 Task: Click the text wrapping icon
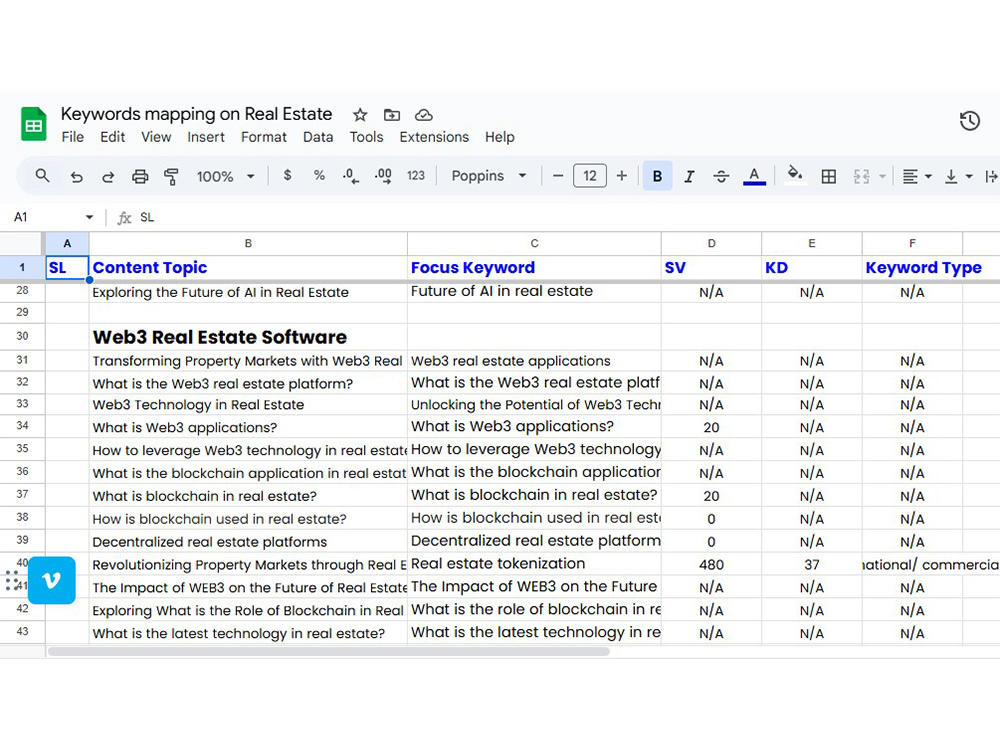click(x=991, y=177)
